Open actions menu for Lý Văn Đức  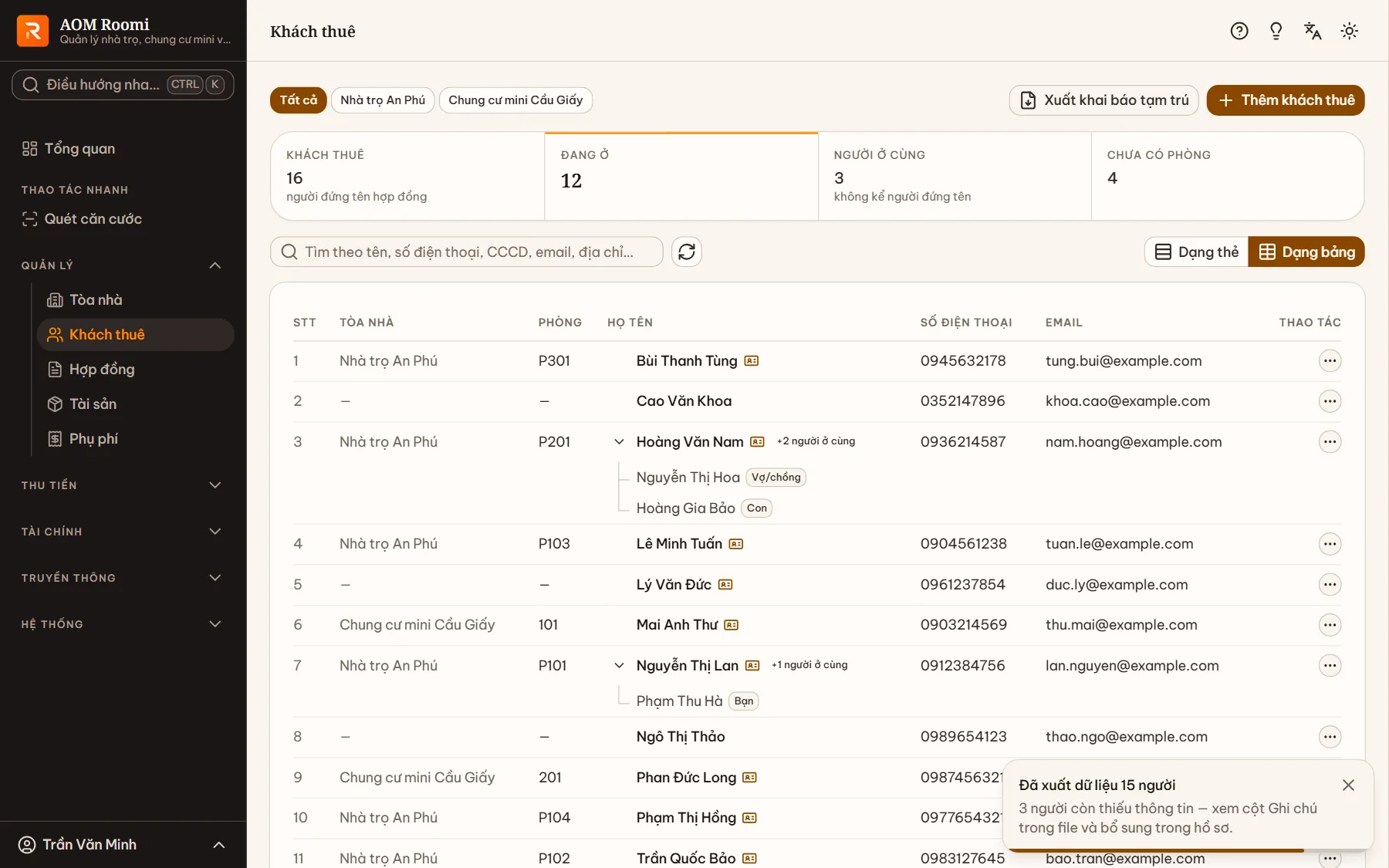pyautogui.click(x=1330, y=585)
